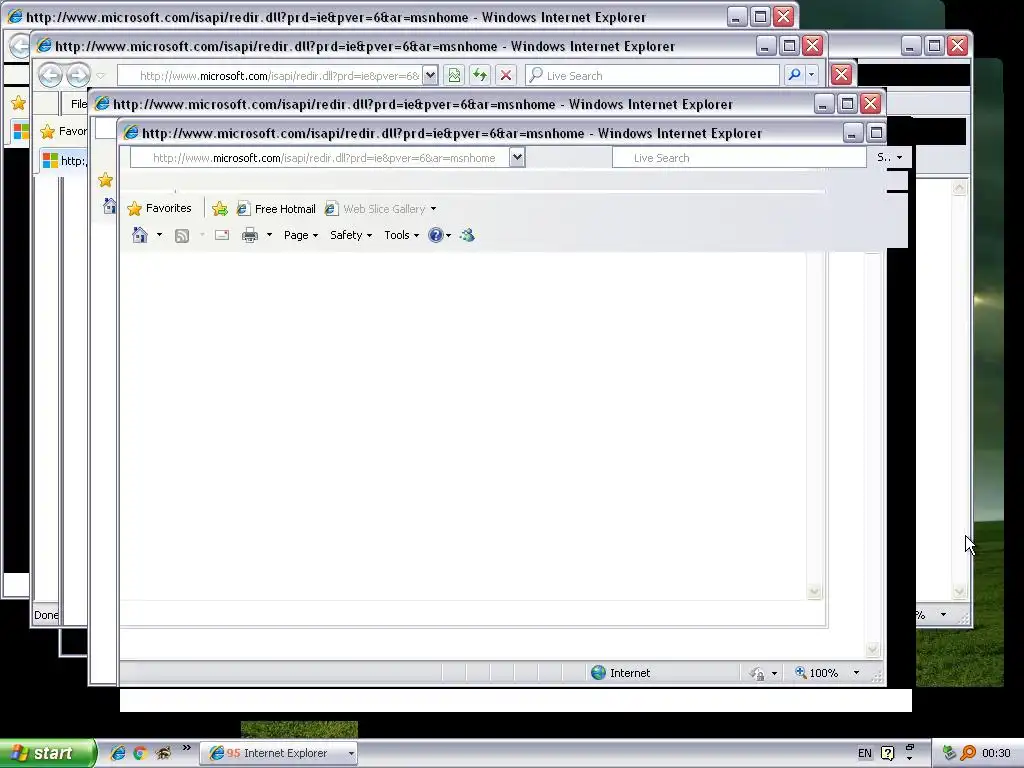Open the Page menu
This screenshot has height=768, width=1024.
(300, 235)
